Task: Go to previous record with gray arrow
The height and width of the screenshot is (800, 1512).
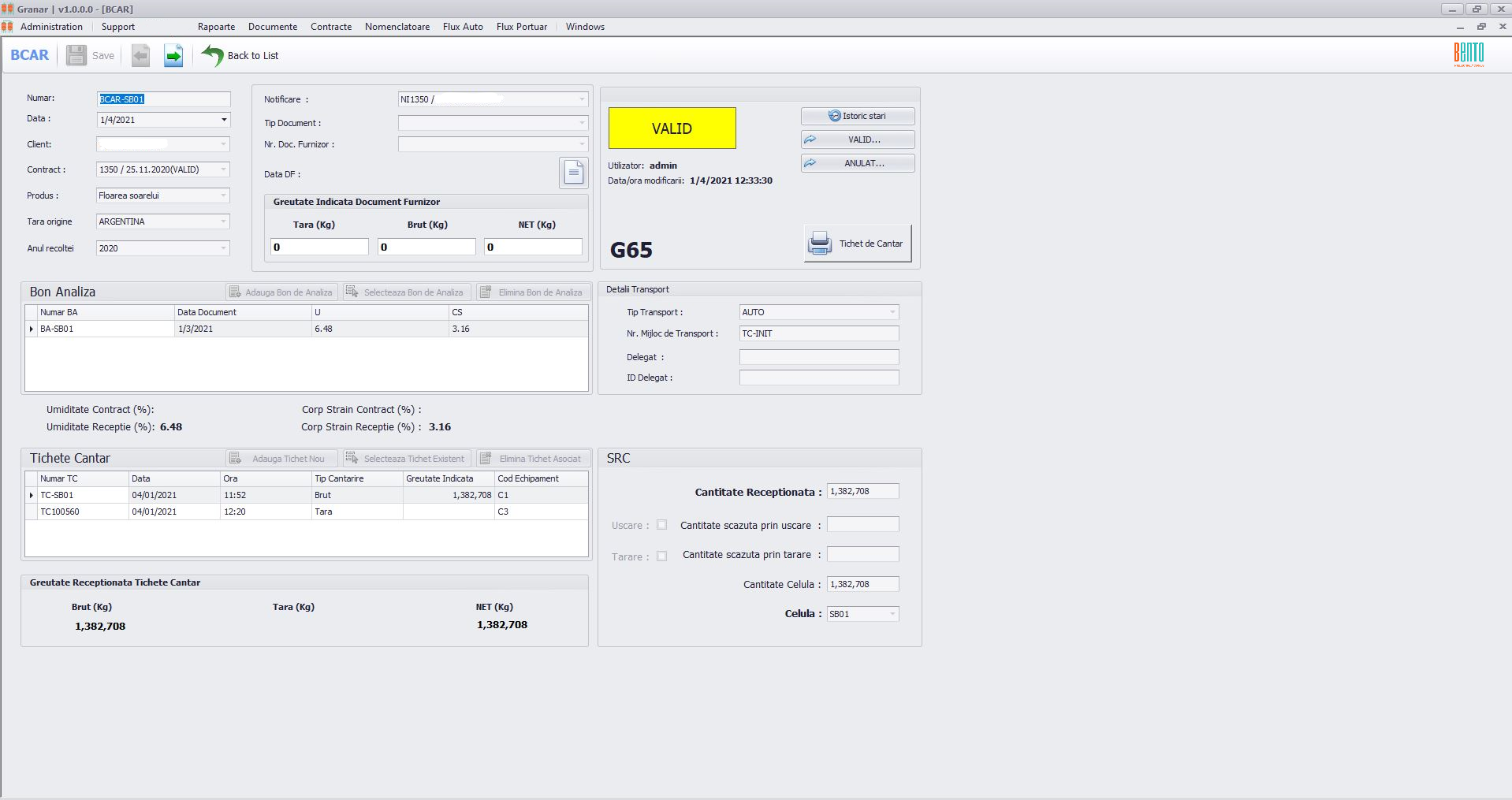Action: pyautogui.click(x=140, y=55)
